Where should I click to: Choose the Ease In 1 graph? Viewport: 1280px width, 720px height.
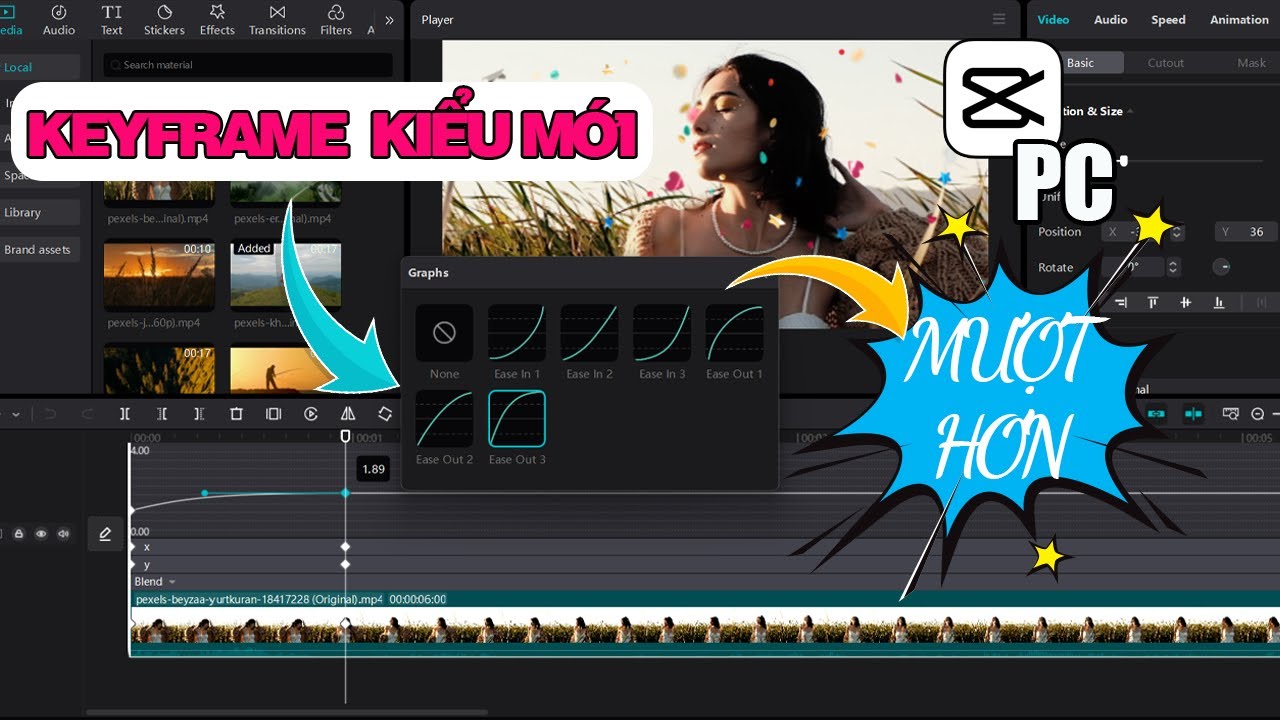517,333
